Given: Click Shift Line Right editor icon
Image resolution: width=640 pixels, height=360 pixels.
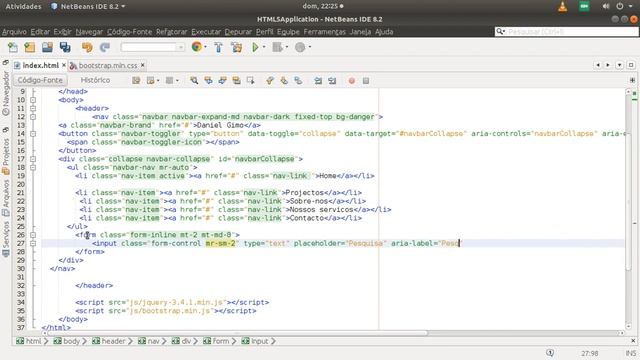Looking at the screenshot, I should point(332,80).
